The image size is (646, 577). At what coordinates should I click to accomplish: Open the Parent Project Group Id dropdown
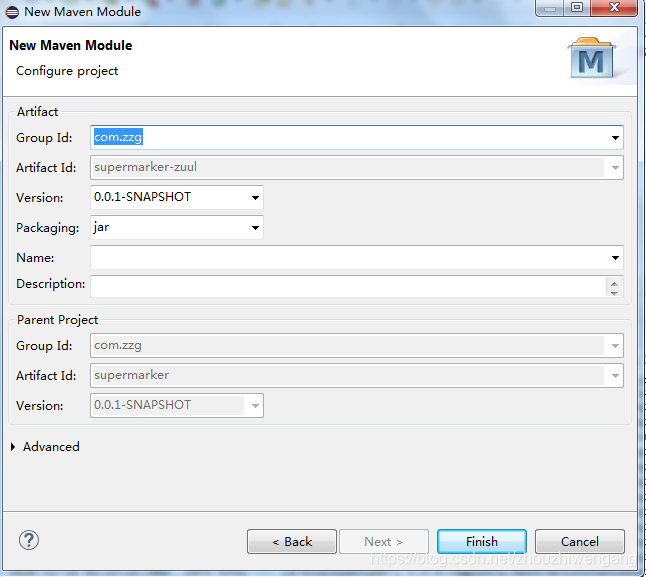coord(615,346)
